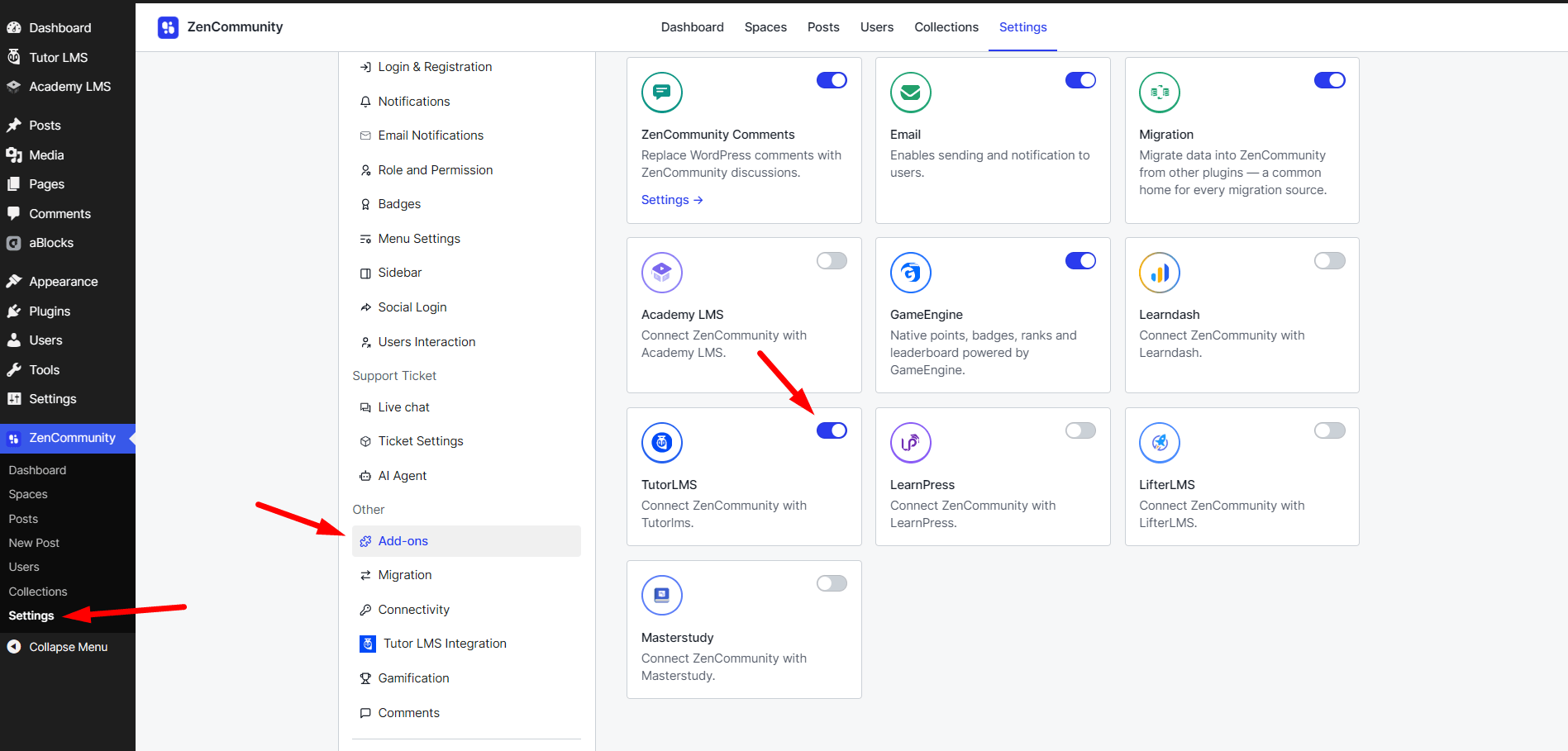Viewport: 1568px width, 751px height.
Task: Click the Academy LMS add-on icon
Action: [x=662, y=273]
